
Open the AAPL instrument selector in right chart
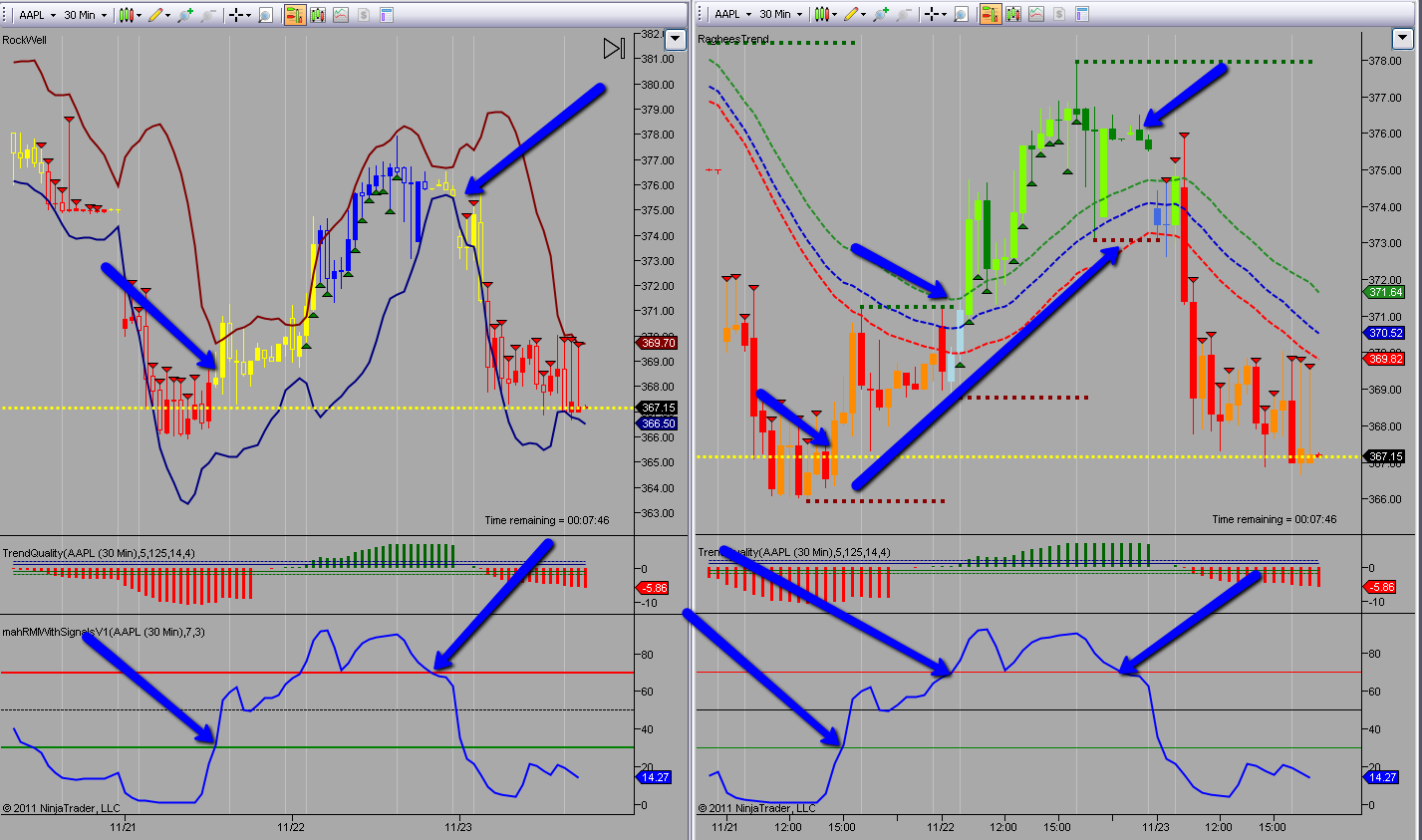pos(732,15)
